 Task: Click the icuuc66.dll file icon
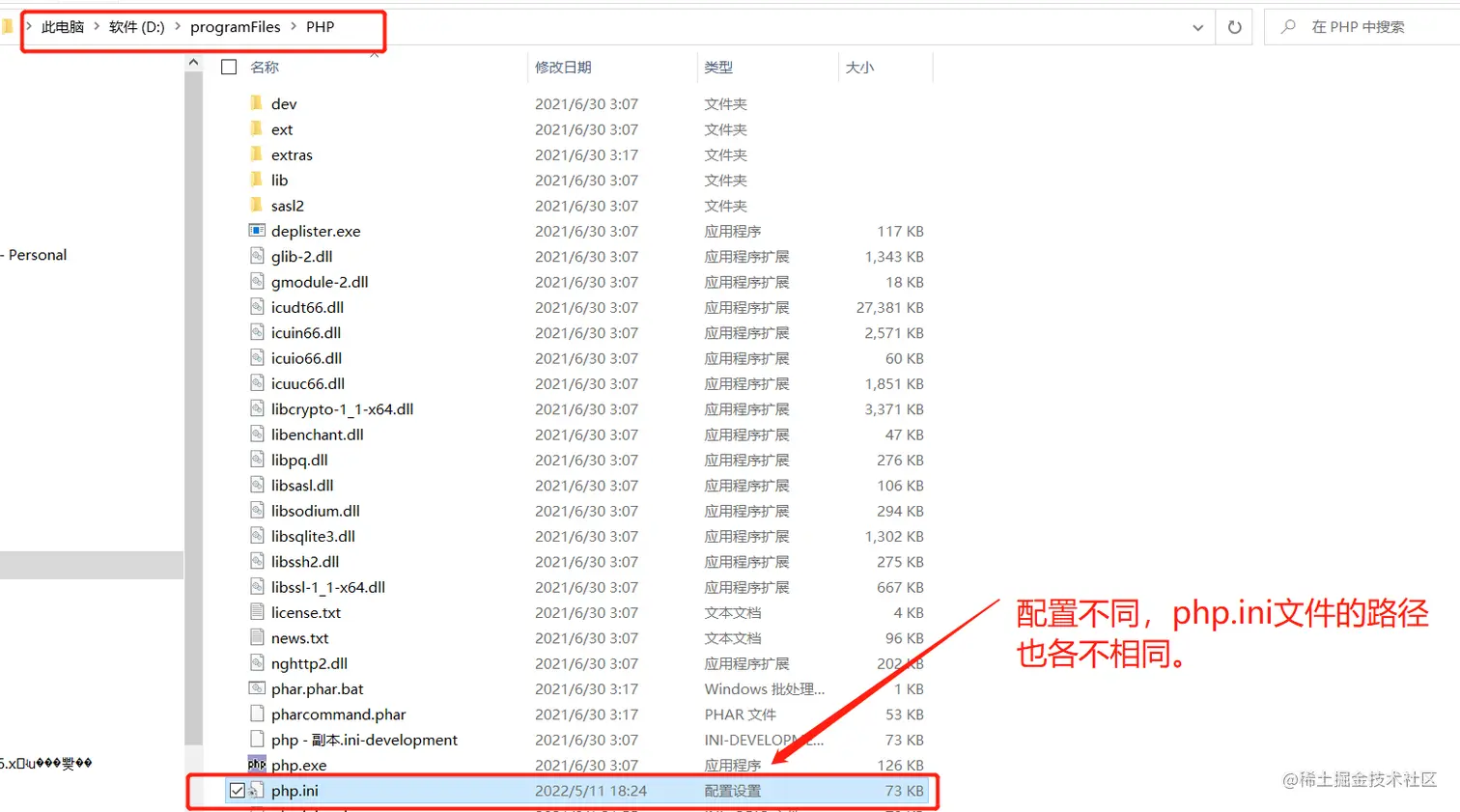pos(257,383)
